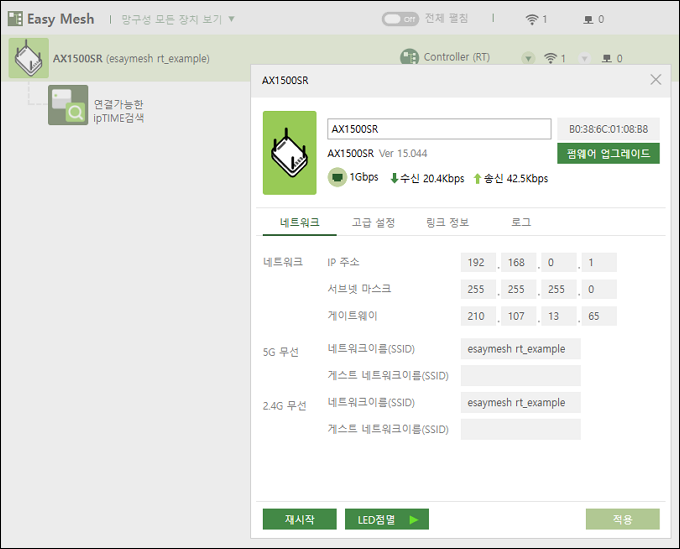Switch to the 링크 정보 tab
Viewport: 680px width, 549px height.
[448, 222]
